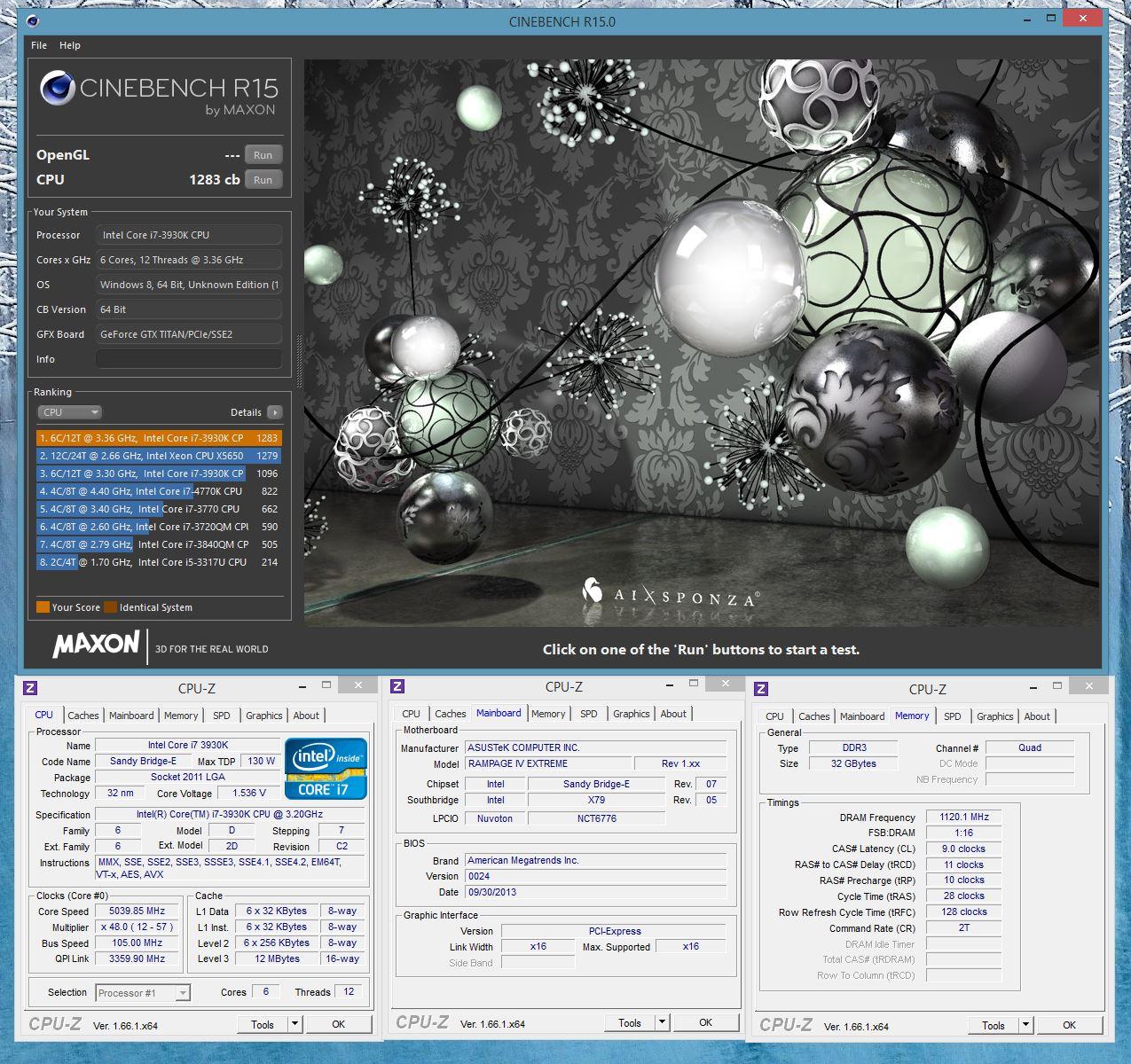Open the CPU ranking type dropdown
This screenshot has width=1131, height=1064.
tap(70, 412)
